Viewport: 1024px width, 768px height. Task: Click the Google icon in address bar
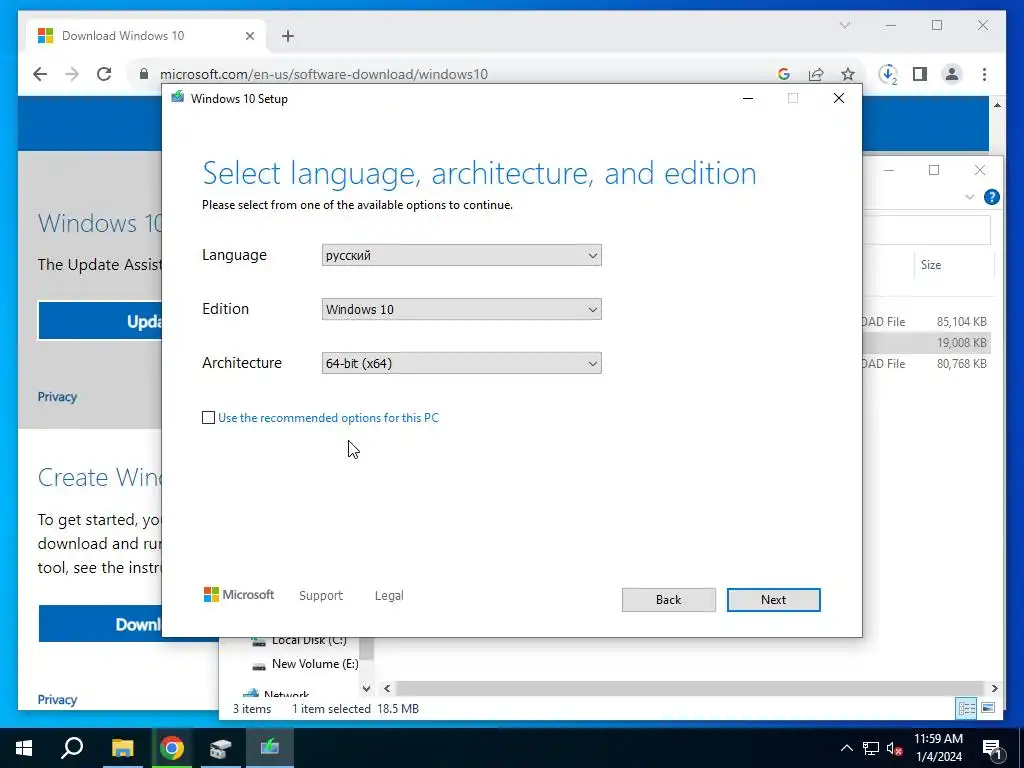tap(784, 74)
